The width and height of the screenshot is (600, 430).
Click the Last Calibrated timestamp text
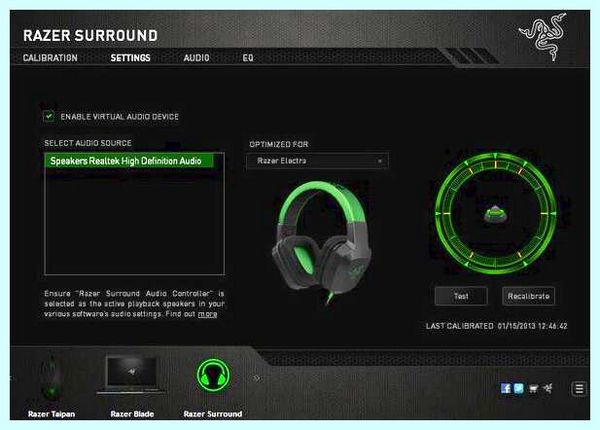pyautogui.click(x=497, y=326)
